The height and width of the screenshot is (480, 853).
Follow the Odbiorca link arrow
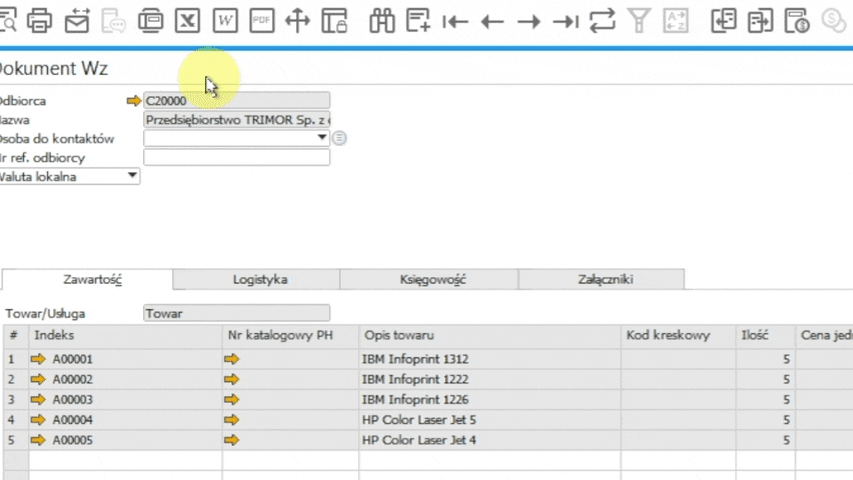point(133,101)
